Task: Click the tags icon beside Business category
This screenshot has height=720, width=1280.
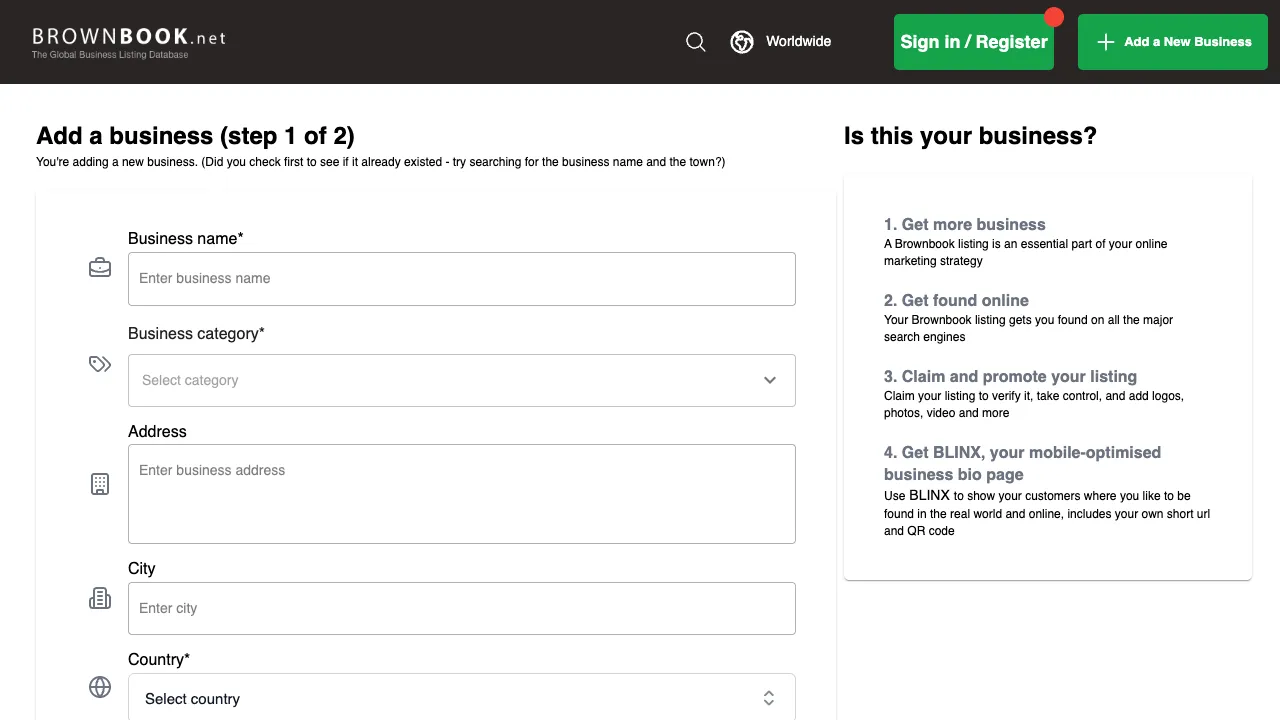Action: 100,364
